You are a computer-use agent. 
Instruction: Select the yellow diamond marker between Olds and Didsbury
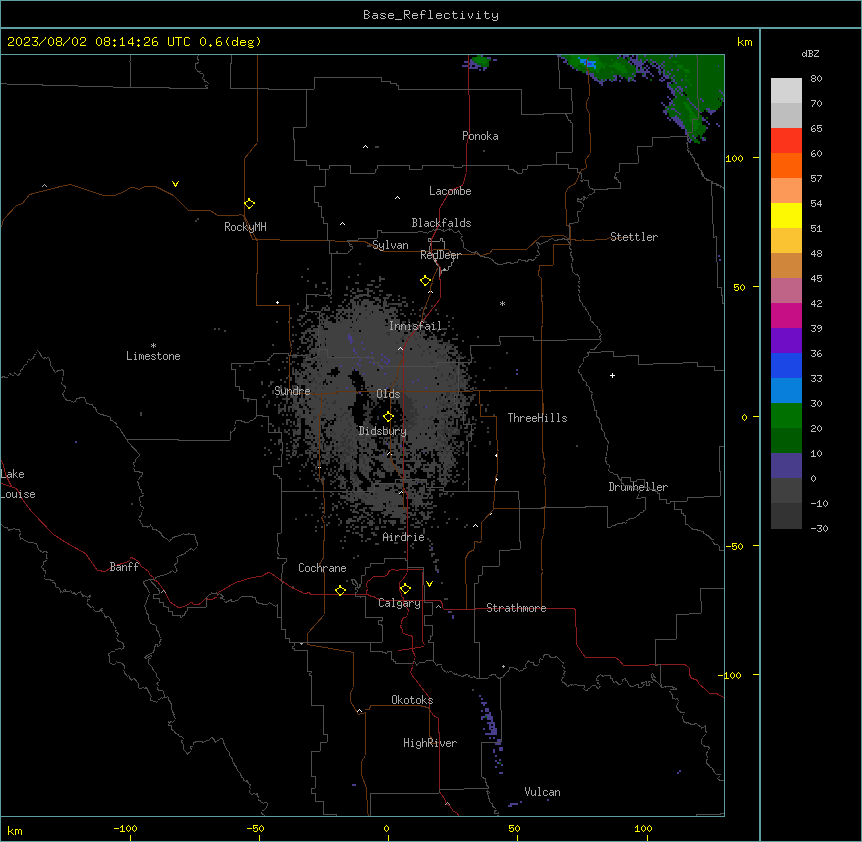[x=388, y=417]
